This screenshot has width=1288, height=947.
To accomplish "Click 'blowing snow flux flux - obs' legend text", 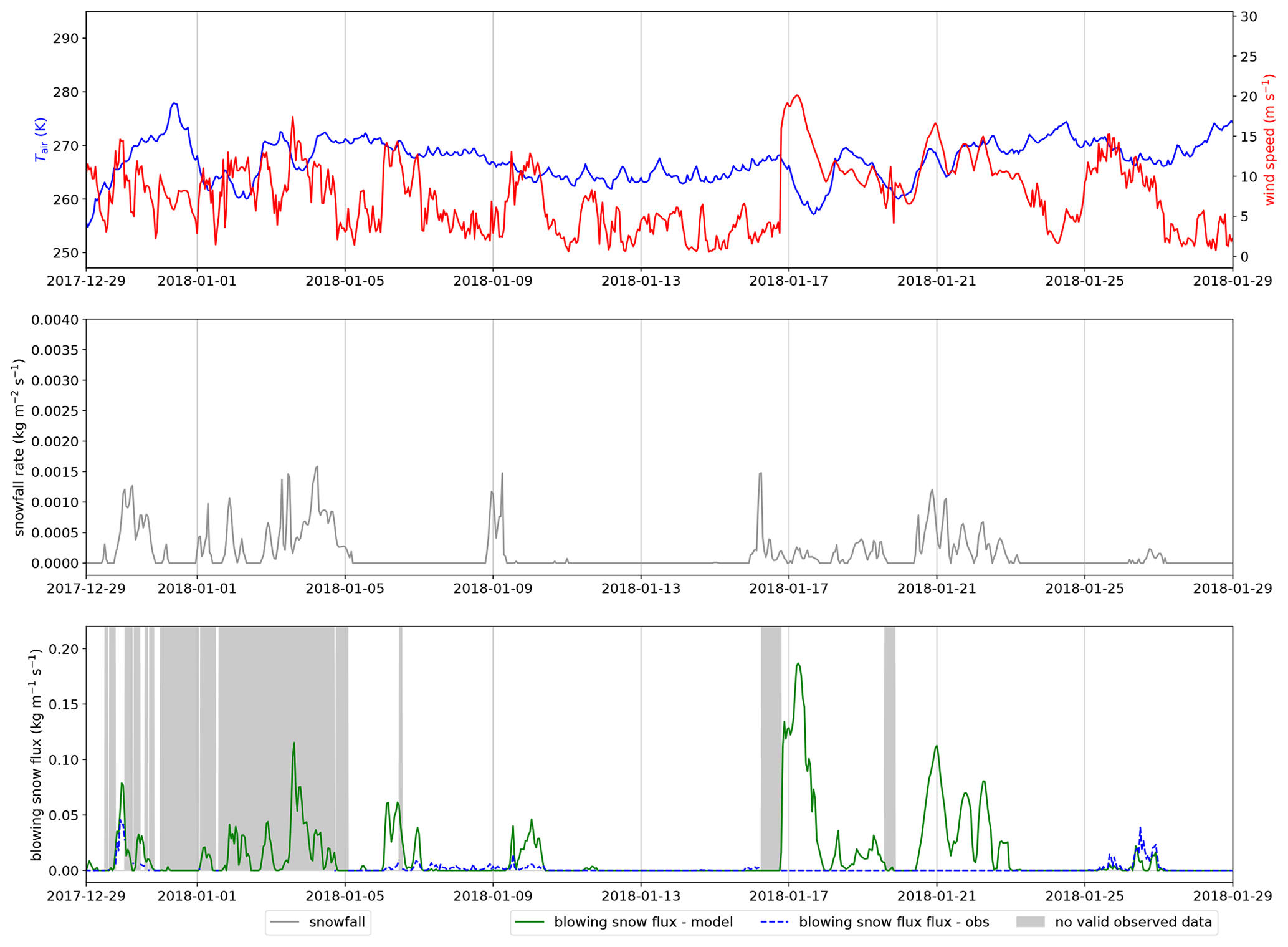I will coord(894,922).
